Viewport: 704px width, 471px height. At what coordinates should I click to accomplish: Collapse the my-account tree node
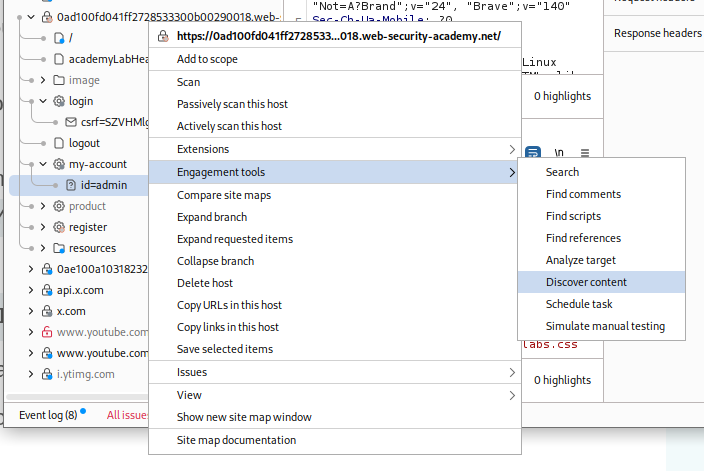tap(43, 164)
